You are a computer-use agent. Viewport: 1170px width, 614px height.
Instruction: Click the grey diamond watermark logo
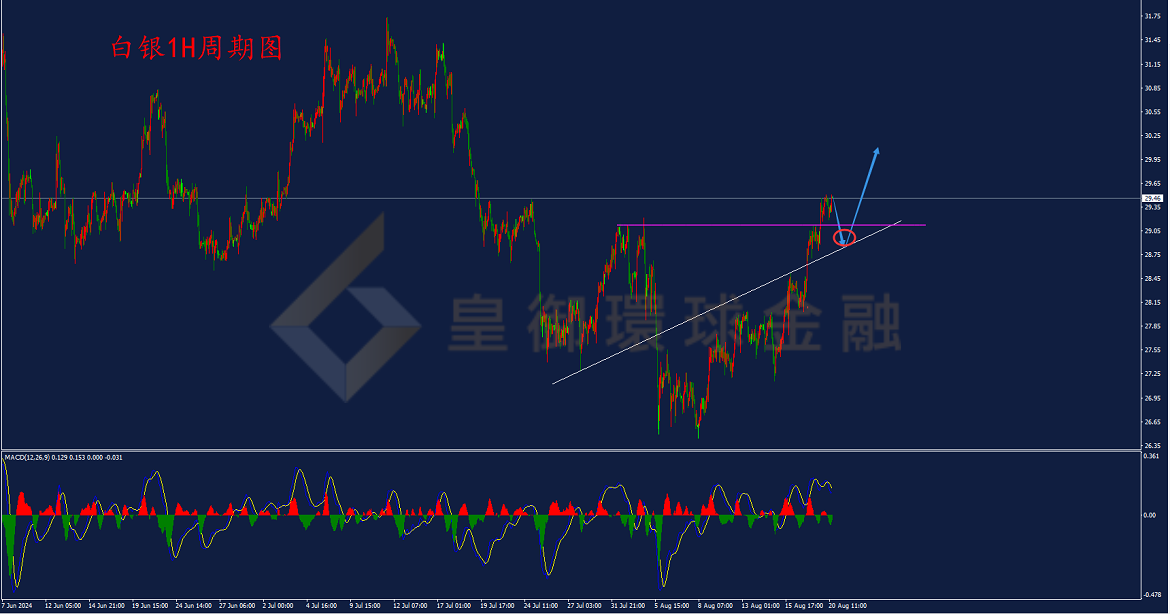click(x=345, y=307)
